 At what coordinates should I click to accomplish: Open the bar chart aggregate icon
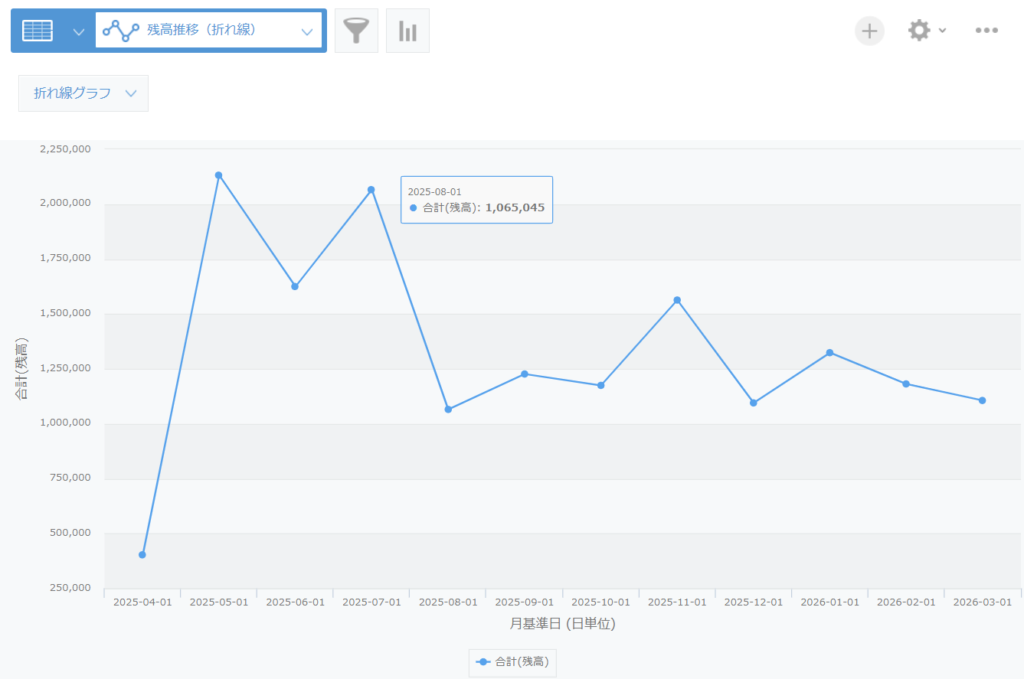point(407,31)
